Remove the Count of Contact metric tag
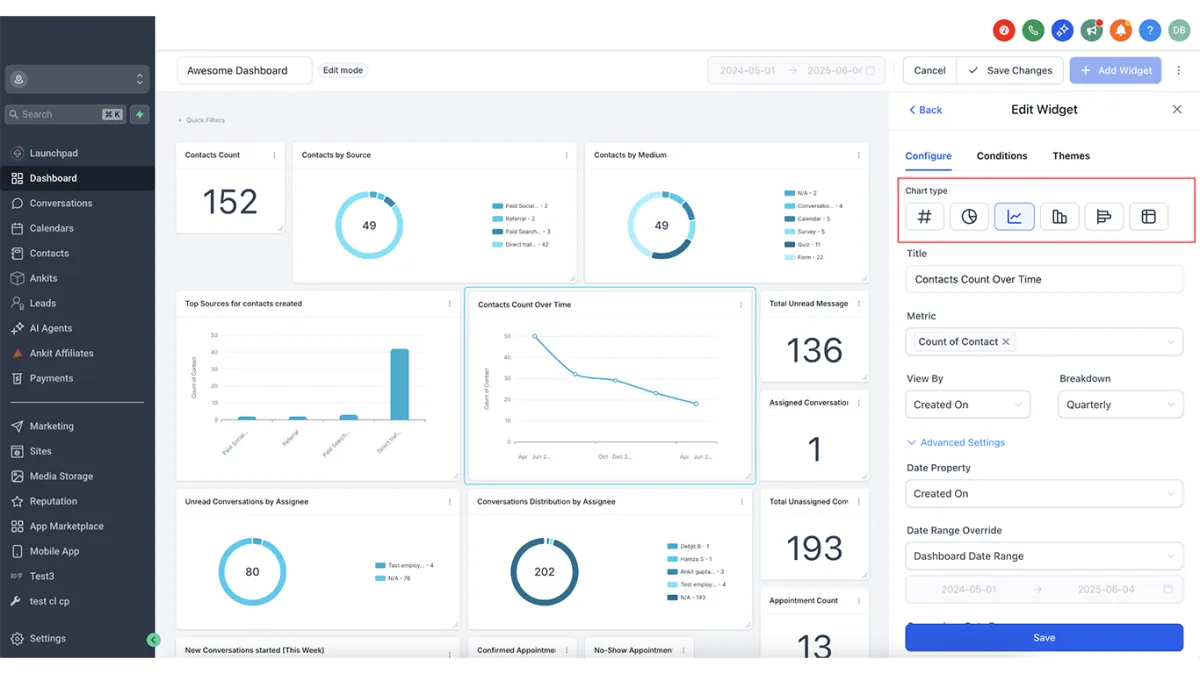The width and height of the screenshot is (1200, 674). coord(1006,341)
